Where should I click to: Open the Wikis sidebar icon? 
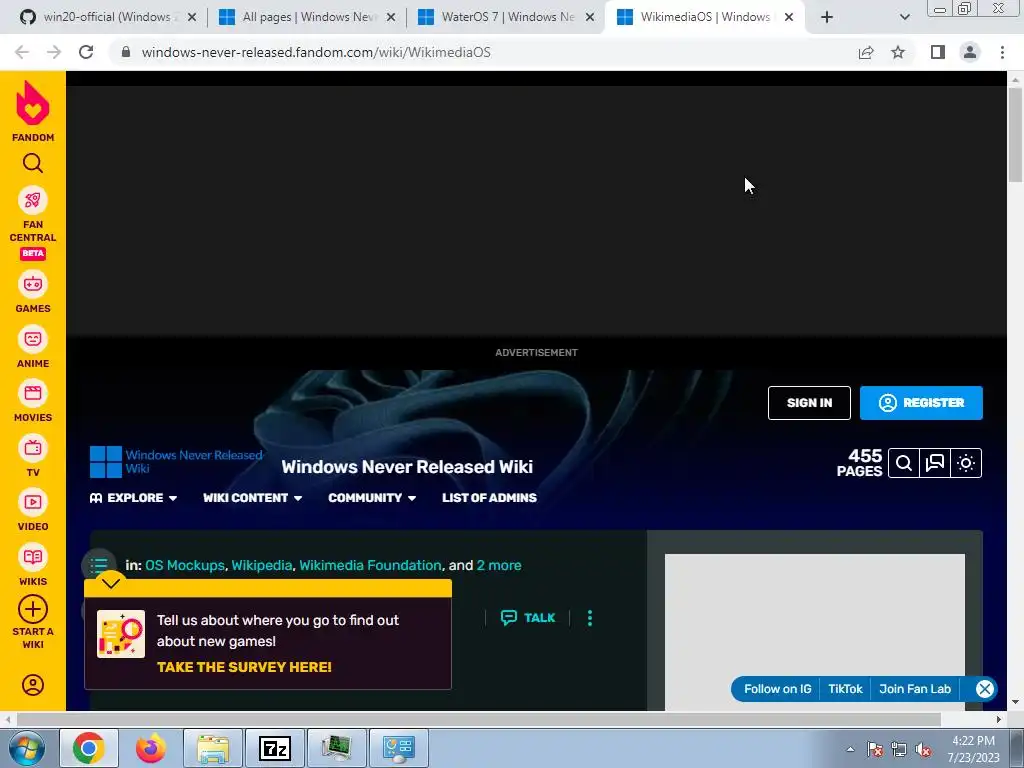tap(33, 557)
